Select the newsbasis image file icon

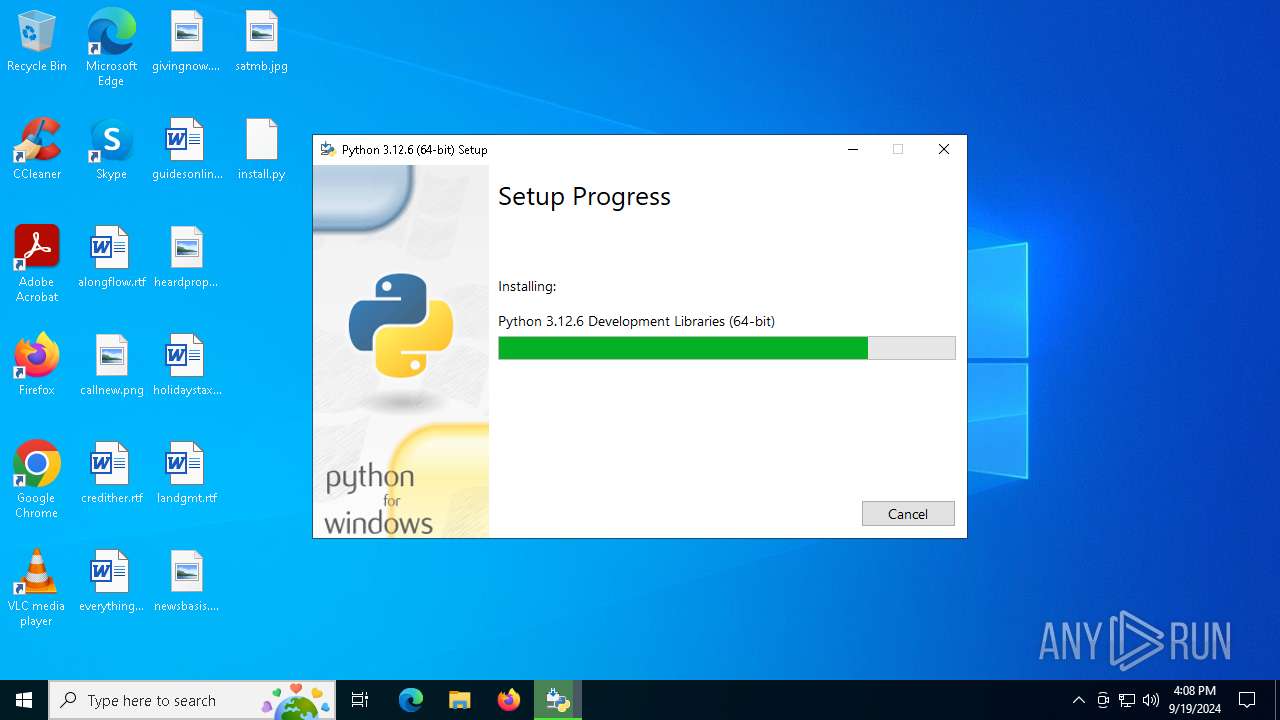[x=186, y=582]
